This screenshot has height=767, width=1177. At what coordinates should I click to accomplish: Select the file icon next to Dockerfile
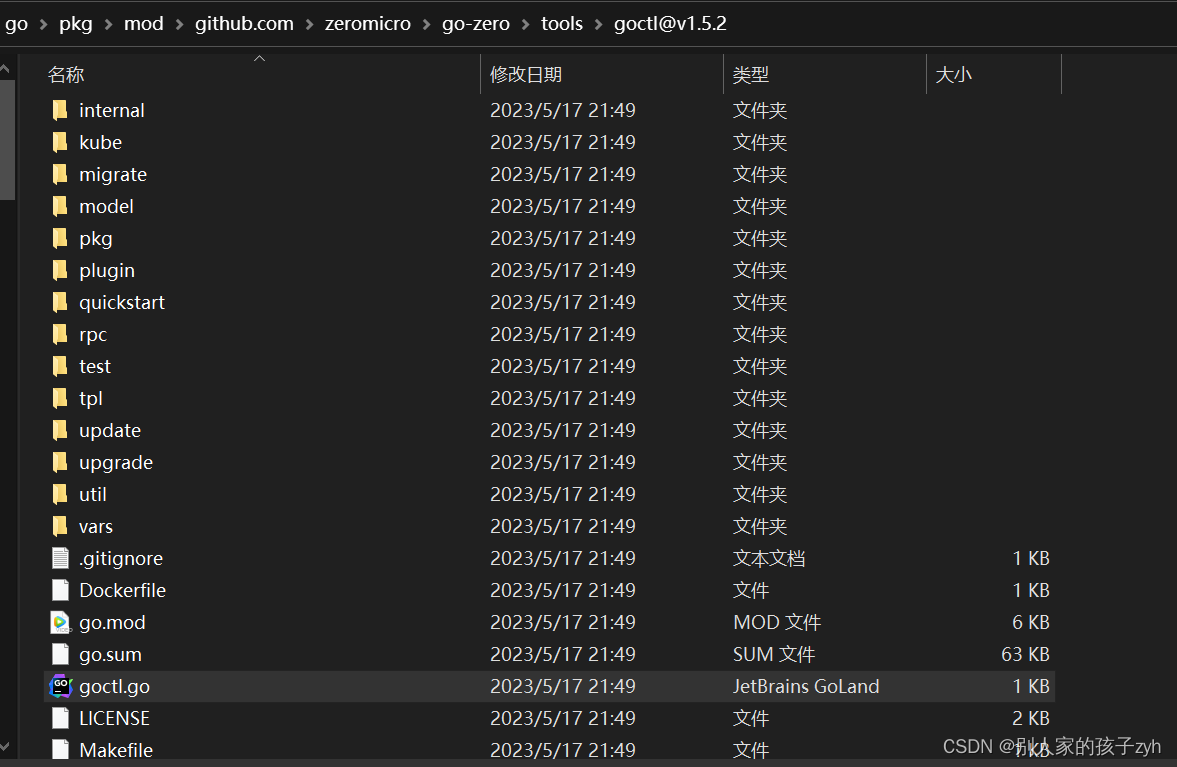(61, 590)
